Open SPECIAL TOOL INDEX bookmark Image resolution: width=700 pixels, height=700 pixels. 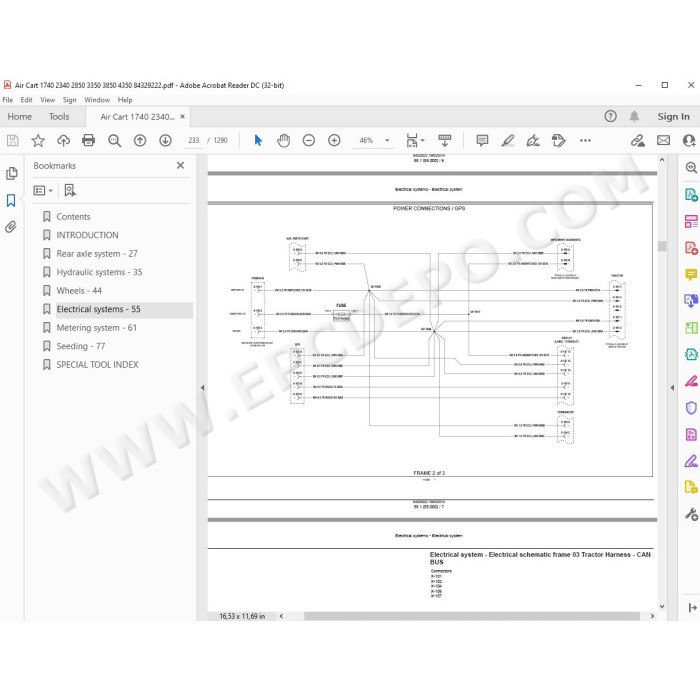(x=97, y=365)
